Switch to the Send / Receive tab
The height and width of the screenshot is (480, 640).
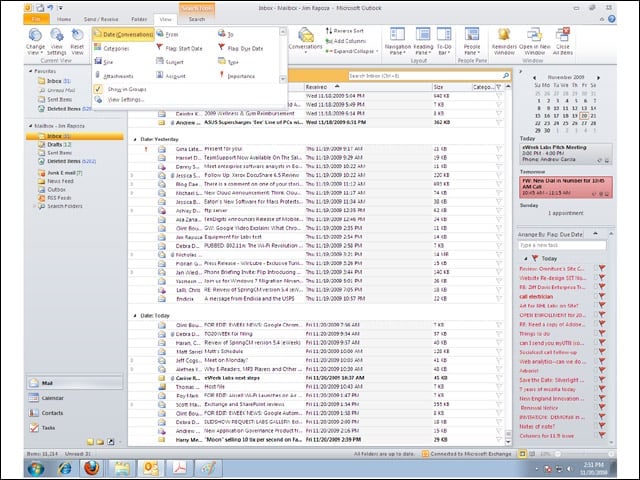click(101, 19)
